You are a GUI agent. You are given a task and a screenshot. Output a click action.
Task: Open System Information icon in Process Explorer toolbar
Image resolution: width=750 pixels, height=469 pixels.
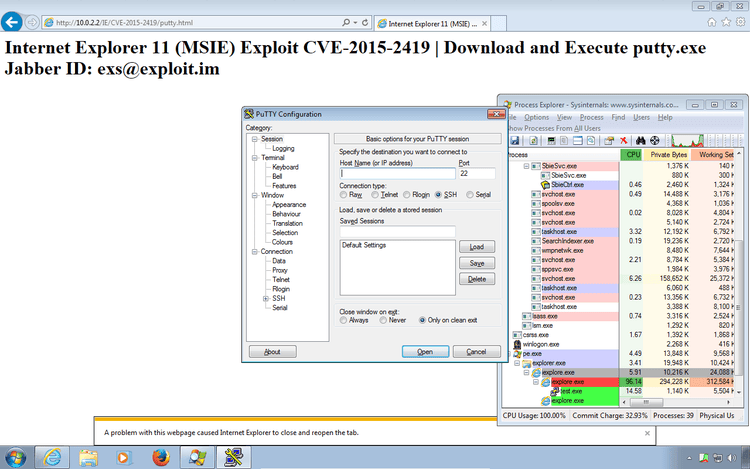(551, 141)
